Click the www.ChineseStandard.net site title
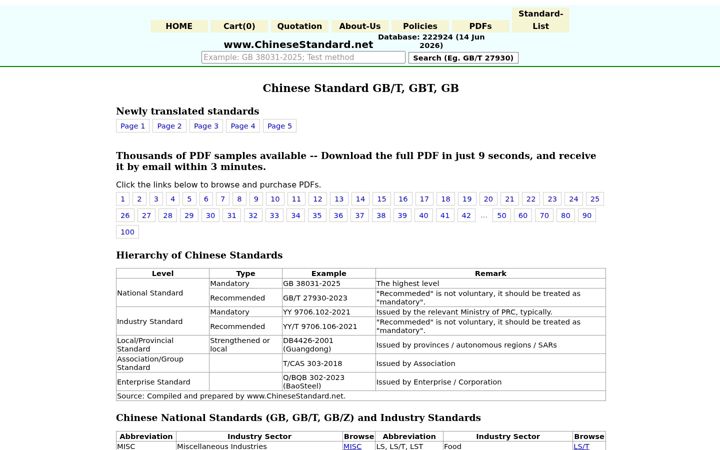Viewport: 720px width, 450px height. click(298, 45)
